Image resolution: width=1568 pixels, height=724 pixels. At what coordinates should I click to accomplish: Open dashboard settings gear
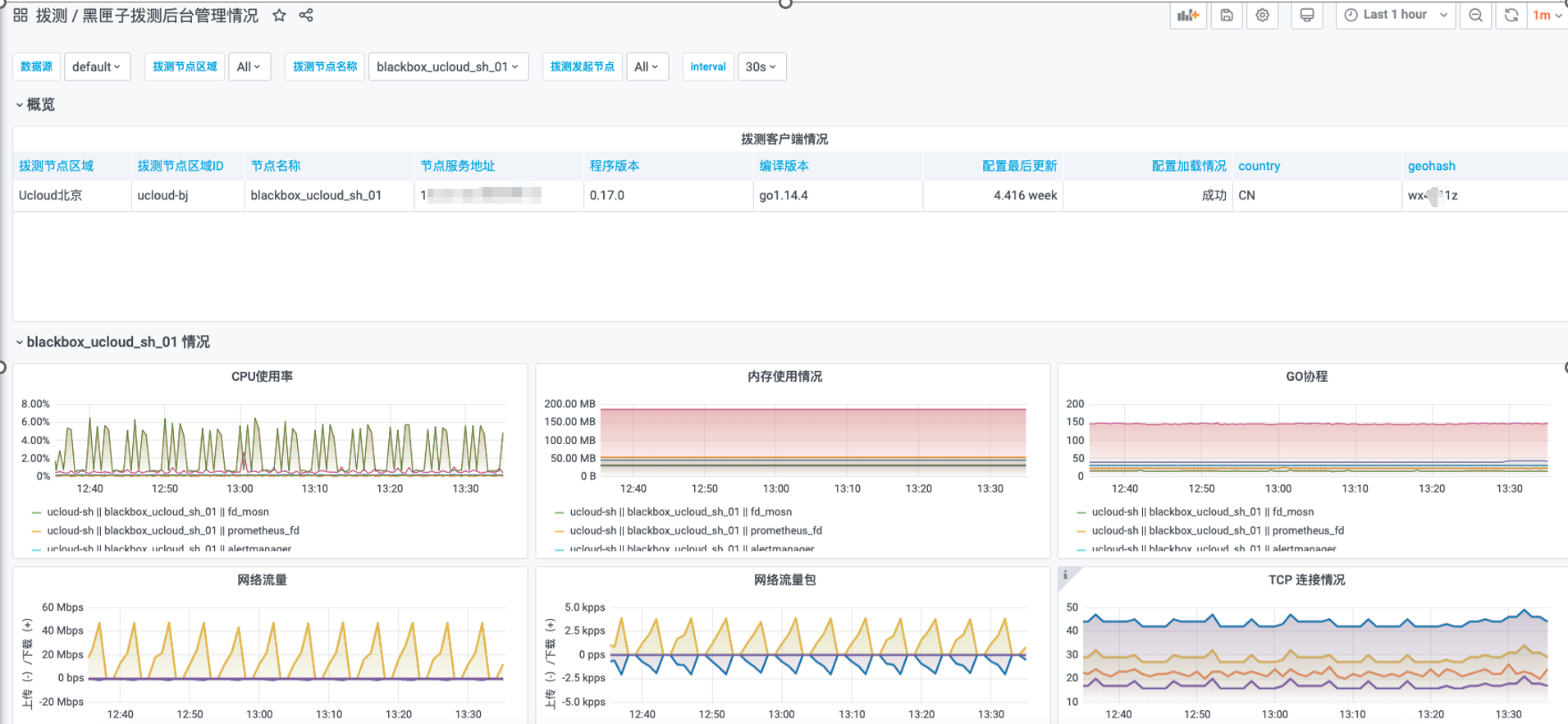1263,16
